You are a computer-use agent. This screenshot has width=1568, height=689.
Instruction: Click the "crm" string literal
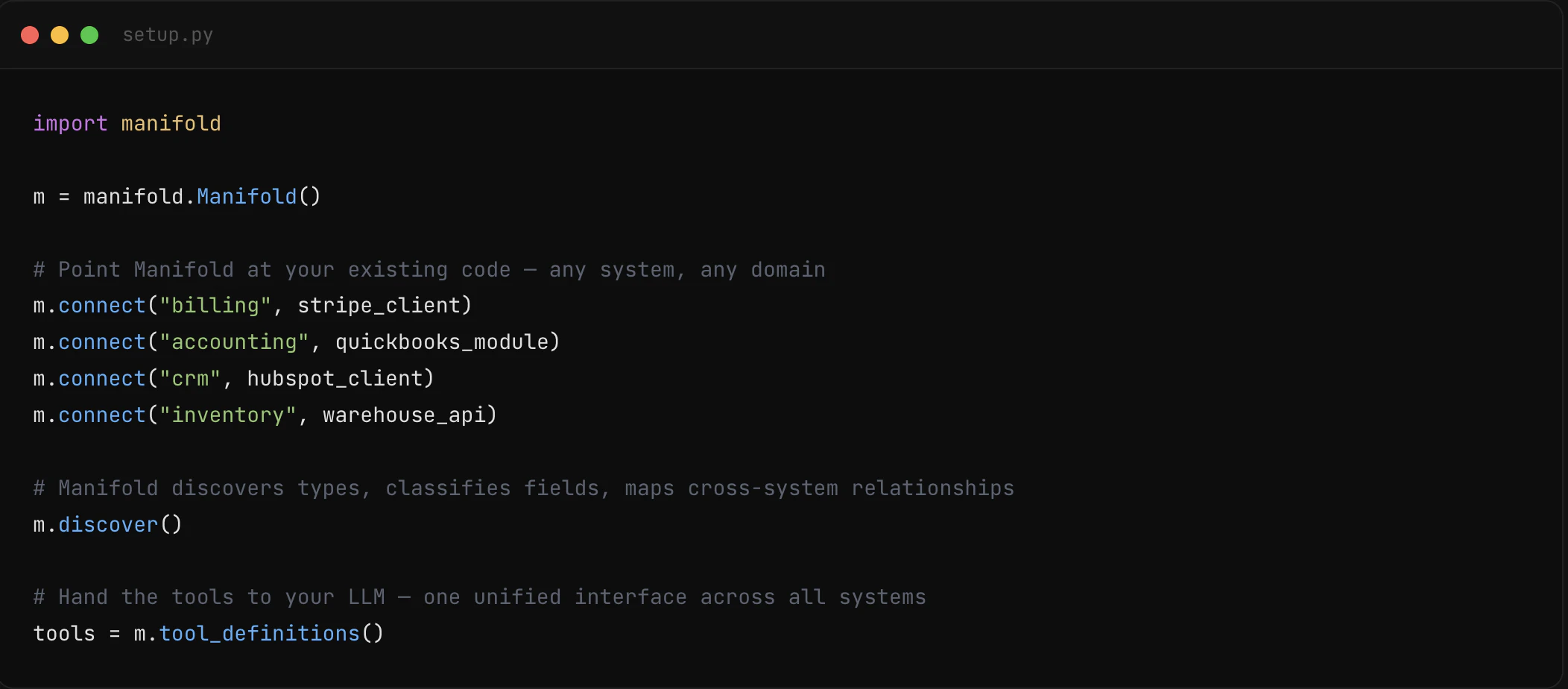(190, 379)
